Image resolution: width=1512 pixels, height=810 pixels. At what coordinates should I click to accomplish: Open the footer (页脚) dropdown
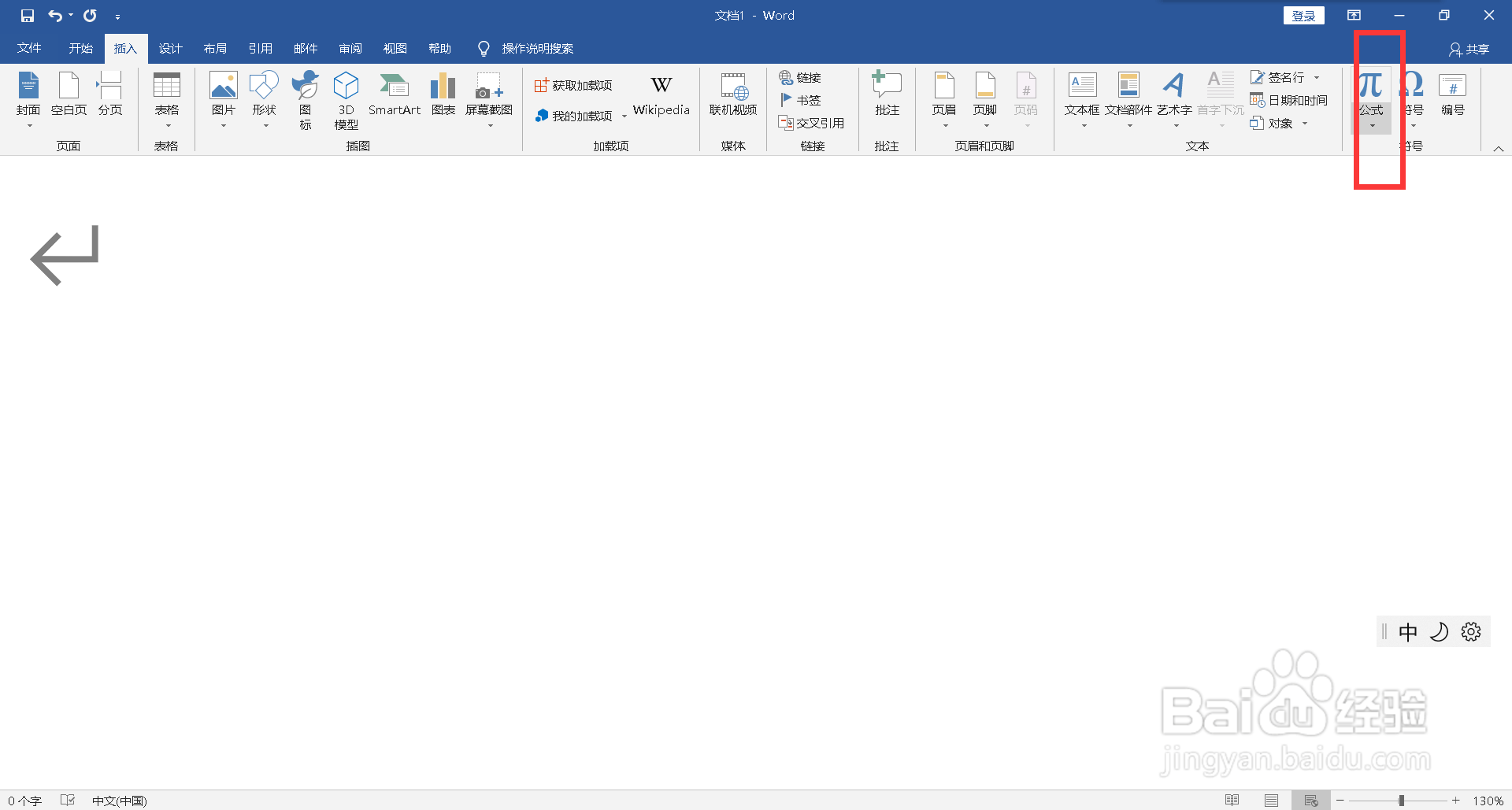[x=985, y=100]
